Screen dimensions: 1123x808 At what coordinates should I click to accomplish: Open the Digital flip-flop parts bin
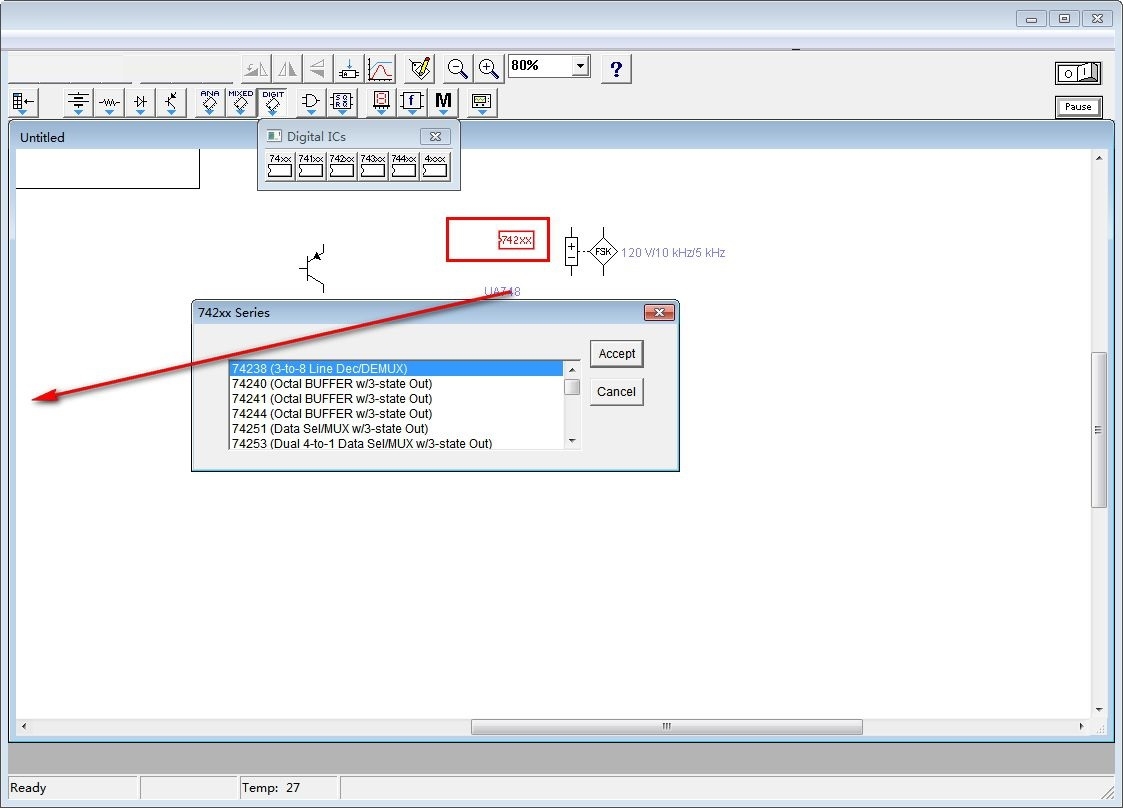[342, 102]
